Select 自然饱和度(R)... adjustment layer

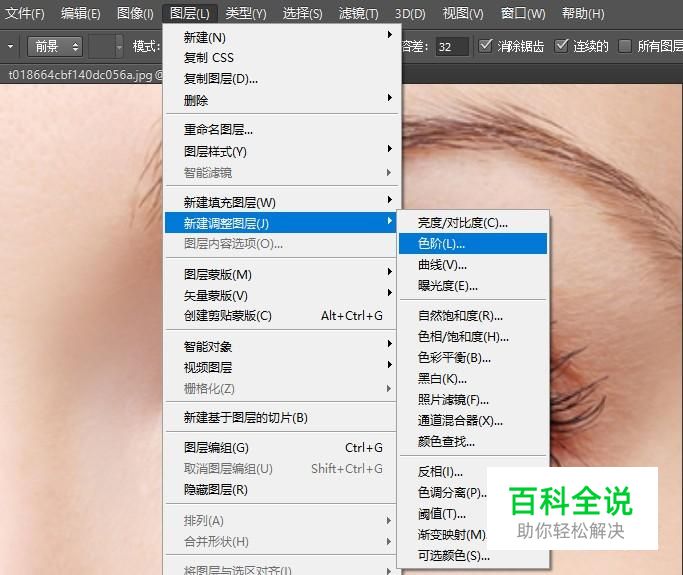(473, 315)
